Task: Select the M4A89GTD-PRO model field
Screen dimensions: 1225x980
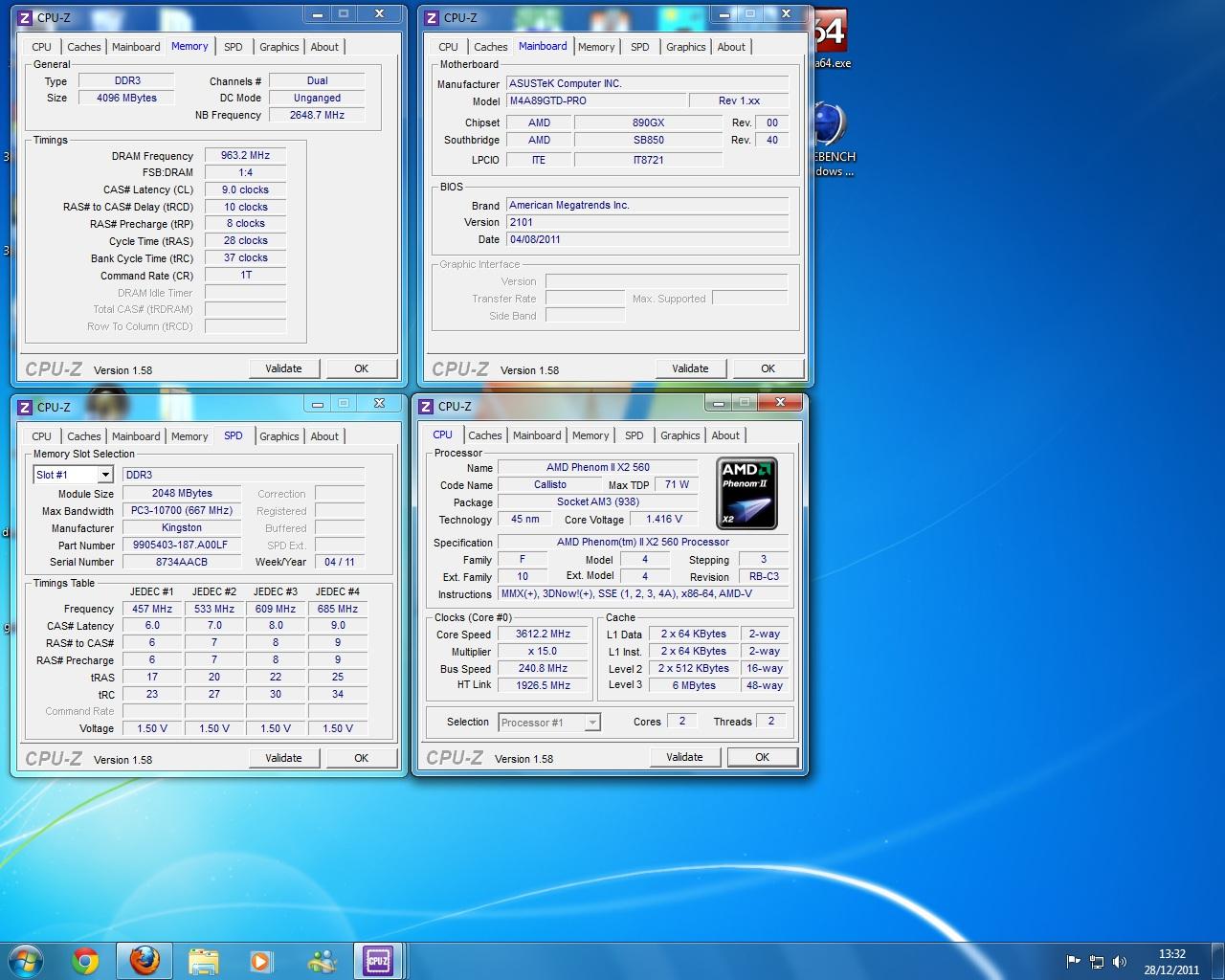Action: (x=597, y=100)
